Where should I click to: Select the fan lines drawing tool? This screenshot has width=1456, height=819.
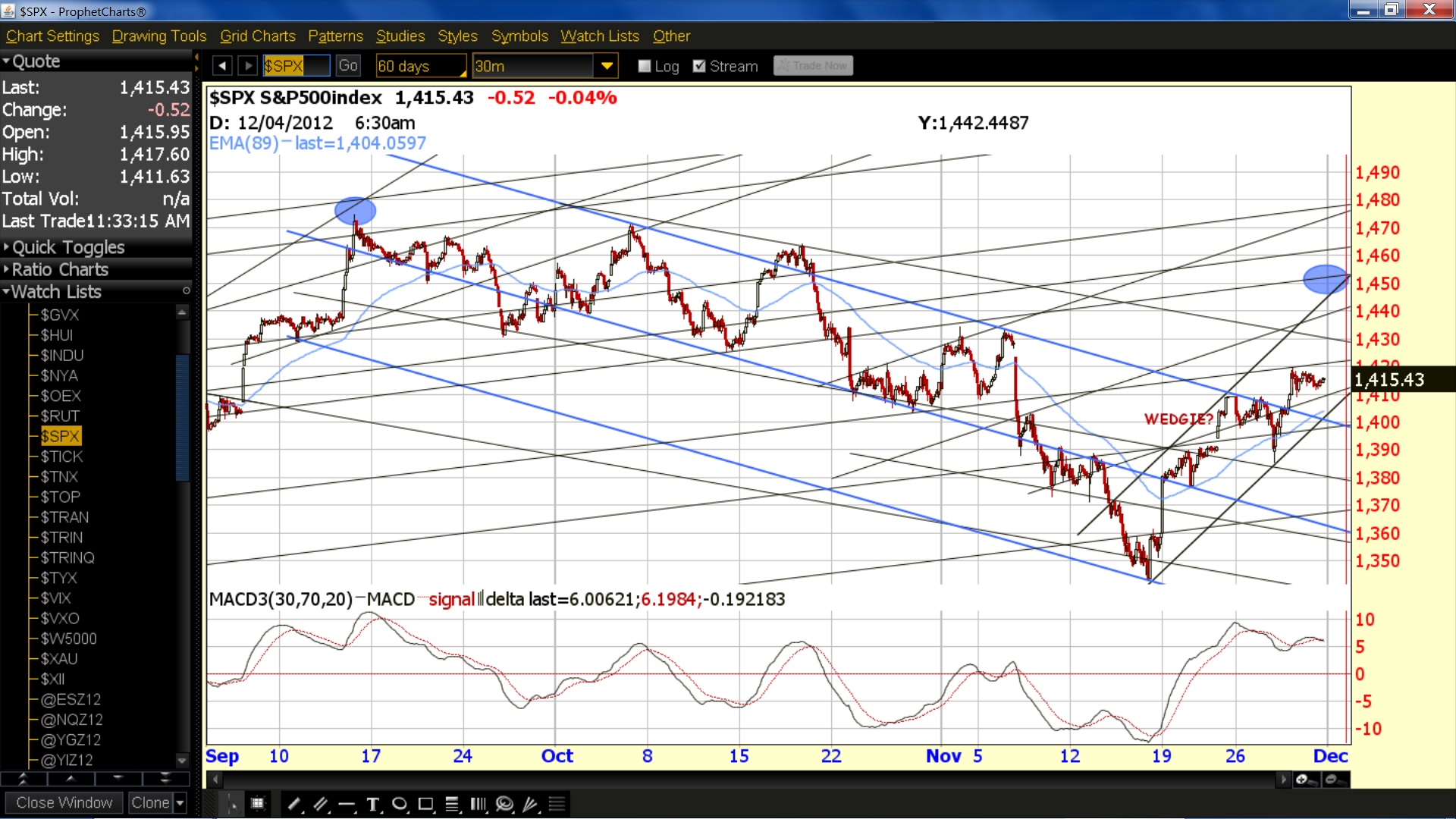point(531,804)
